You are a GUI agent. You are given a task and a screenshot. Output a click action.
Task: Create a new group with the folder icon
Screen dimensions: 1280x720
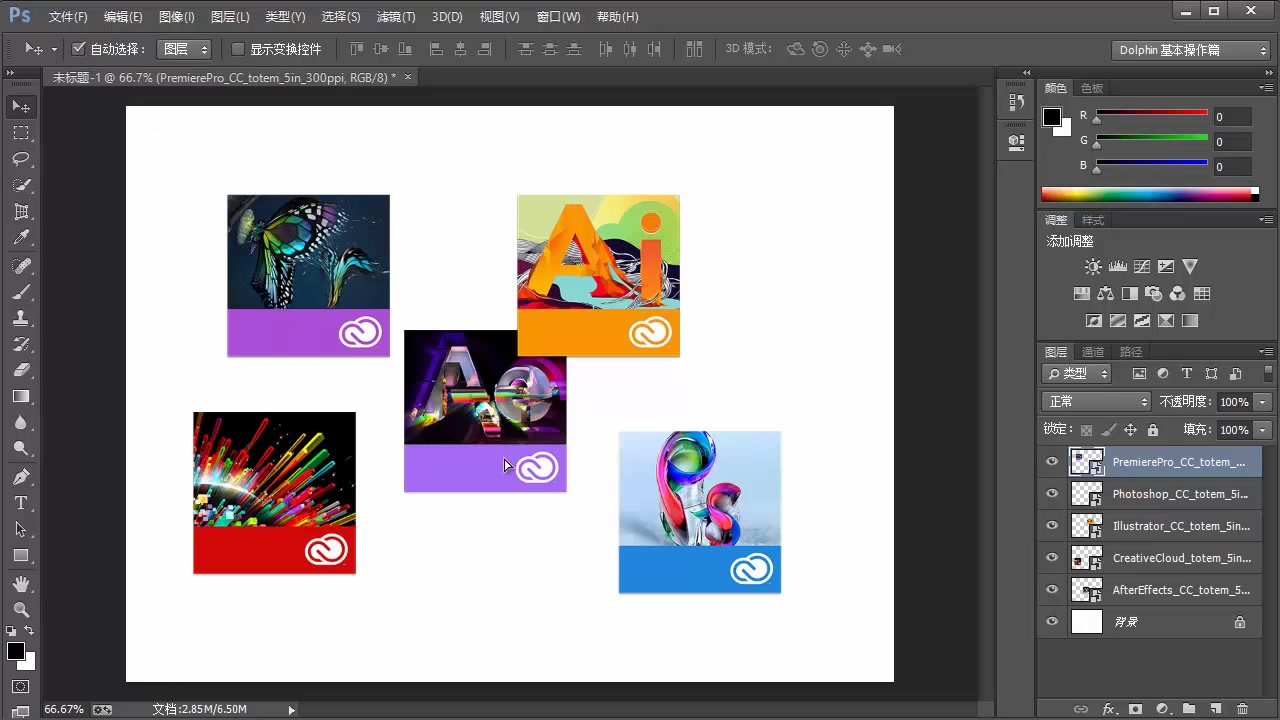click(1189, 709)
